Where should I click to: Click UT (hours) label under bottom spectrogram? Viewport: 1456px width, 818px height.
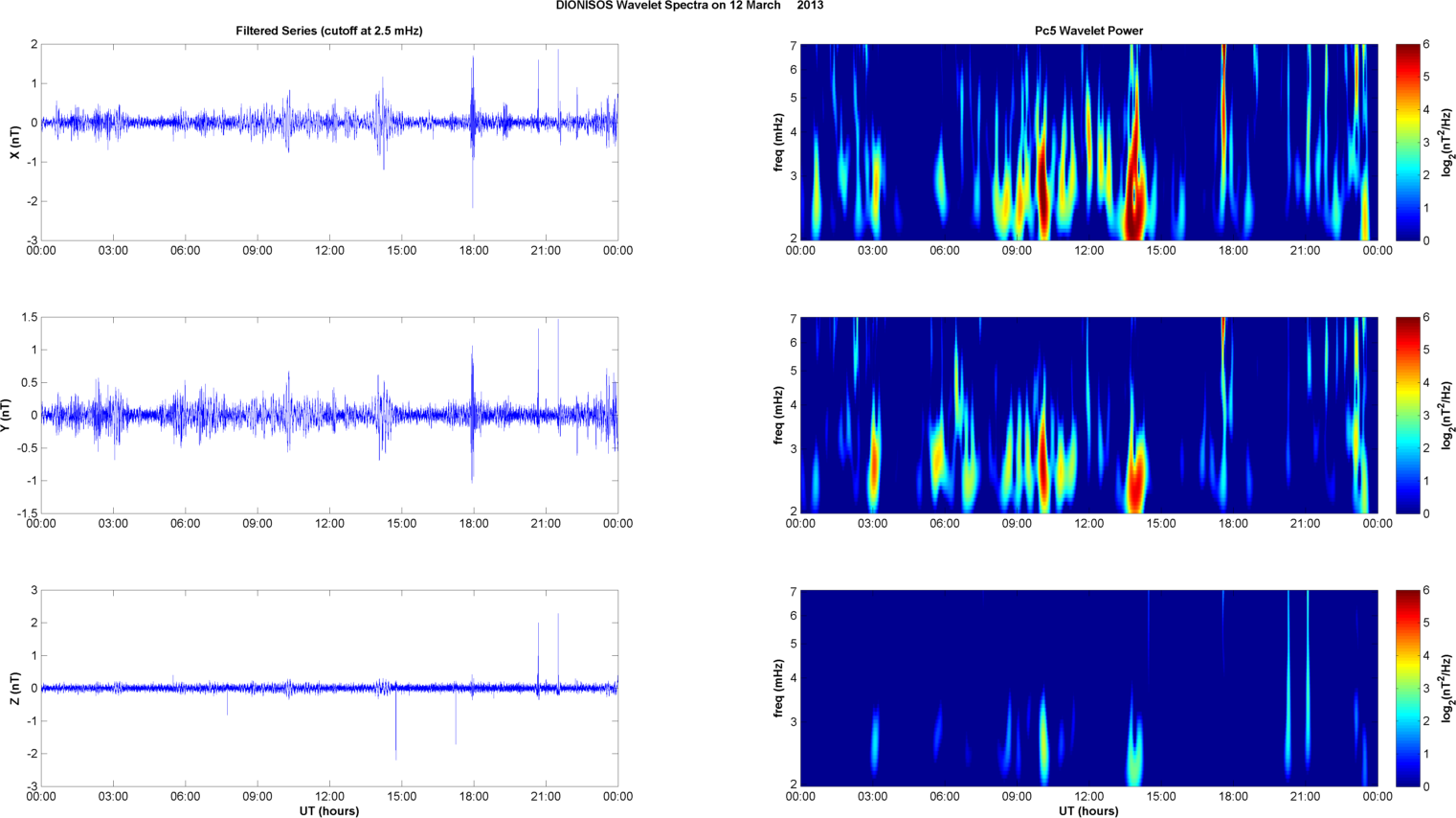coord(1088,811)
